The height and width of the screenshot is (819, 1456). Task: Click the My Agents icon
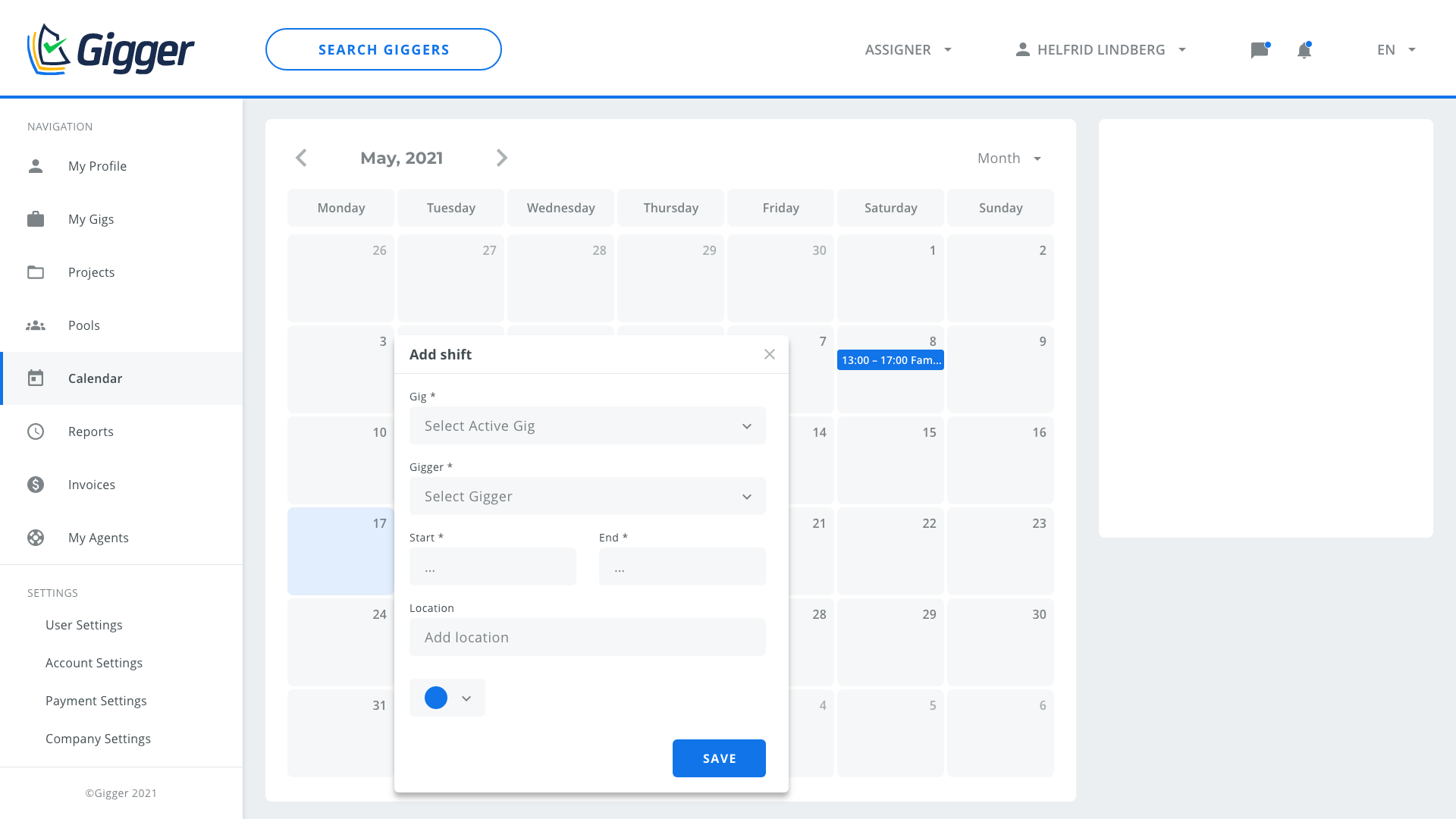click(x=36, y=538)
